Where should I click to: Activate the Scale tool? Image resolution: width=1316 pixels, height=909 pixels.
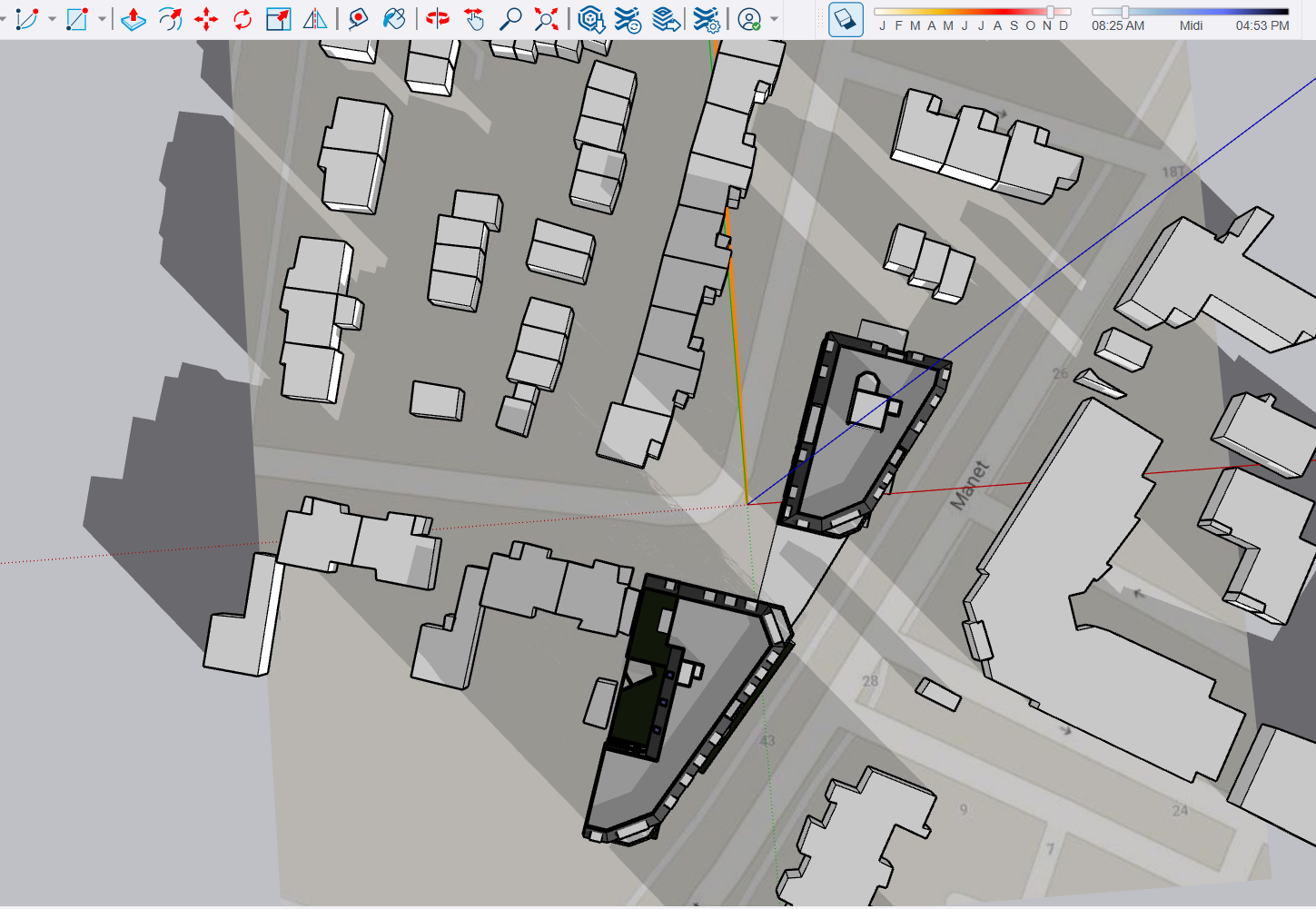[x=279, y=19]
